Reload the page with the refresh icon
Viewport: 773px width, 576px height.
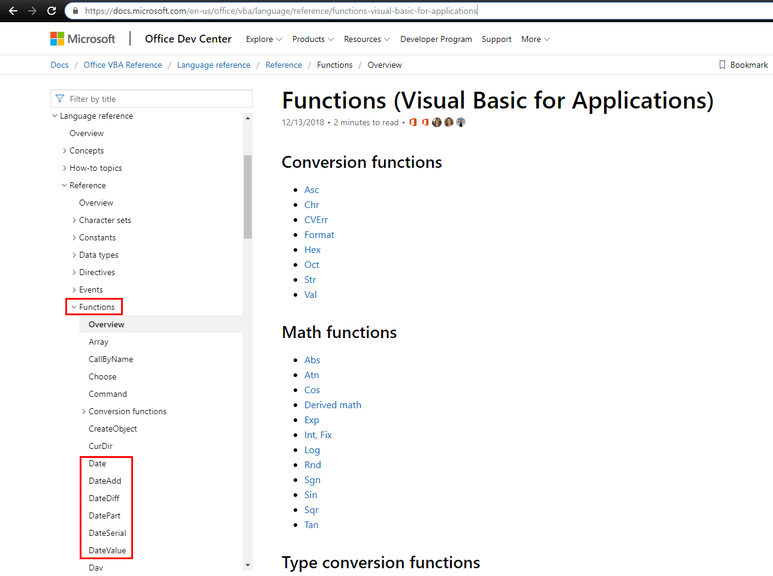click(51, 10)
